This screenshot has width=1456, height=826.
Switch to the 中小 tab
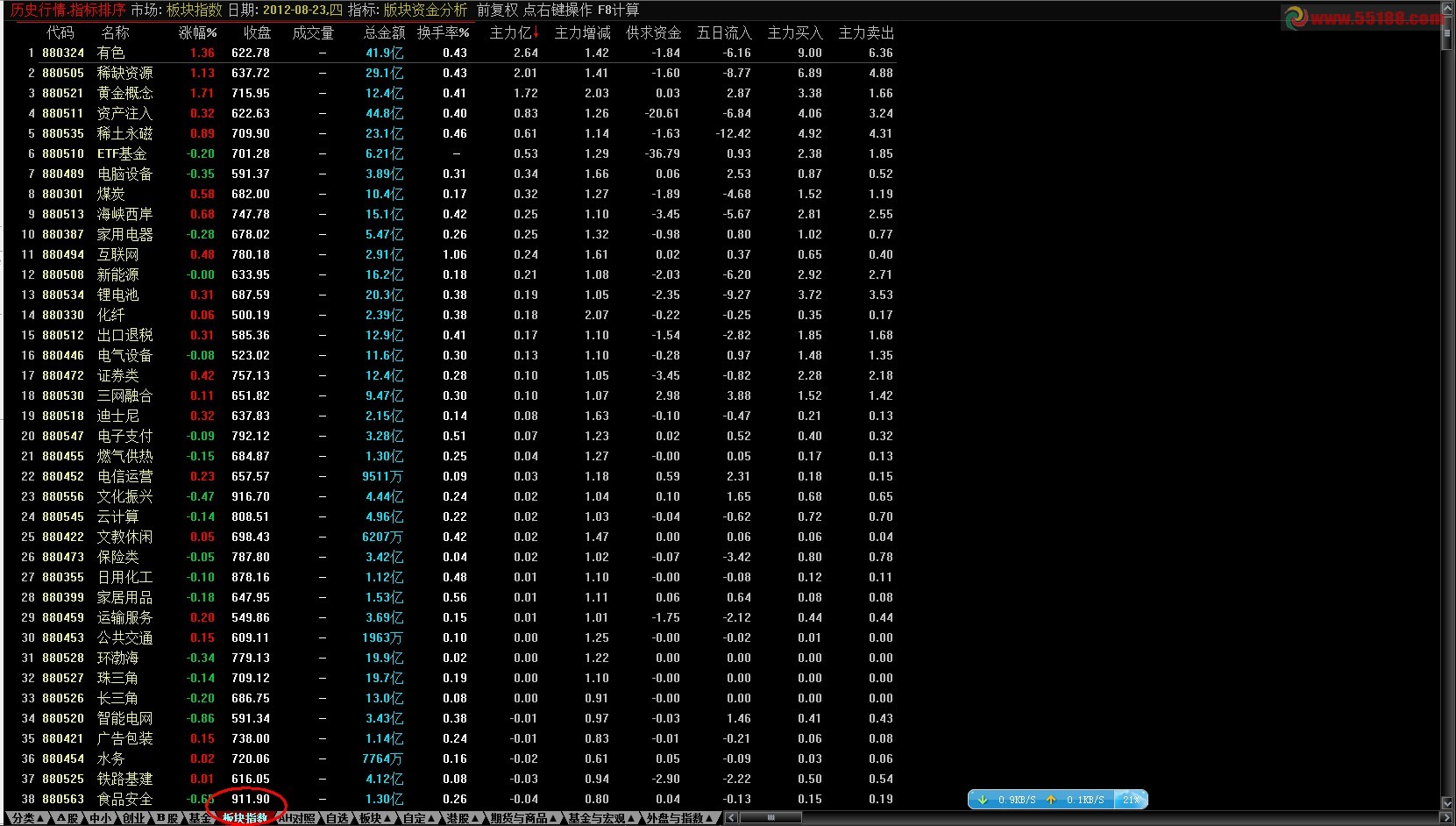(101, 818)
